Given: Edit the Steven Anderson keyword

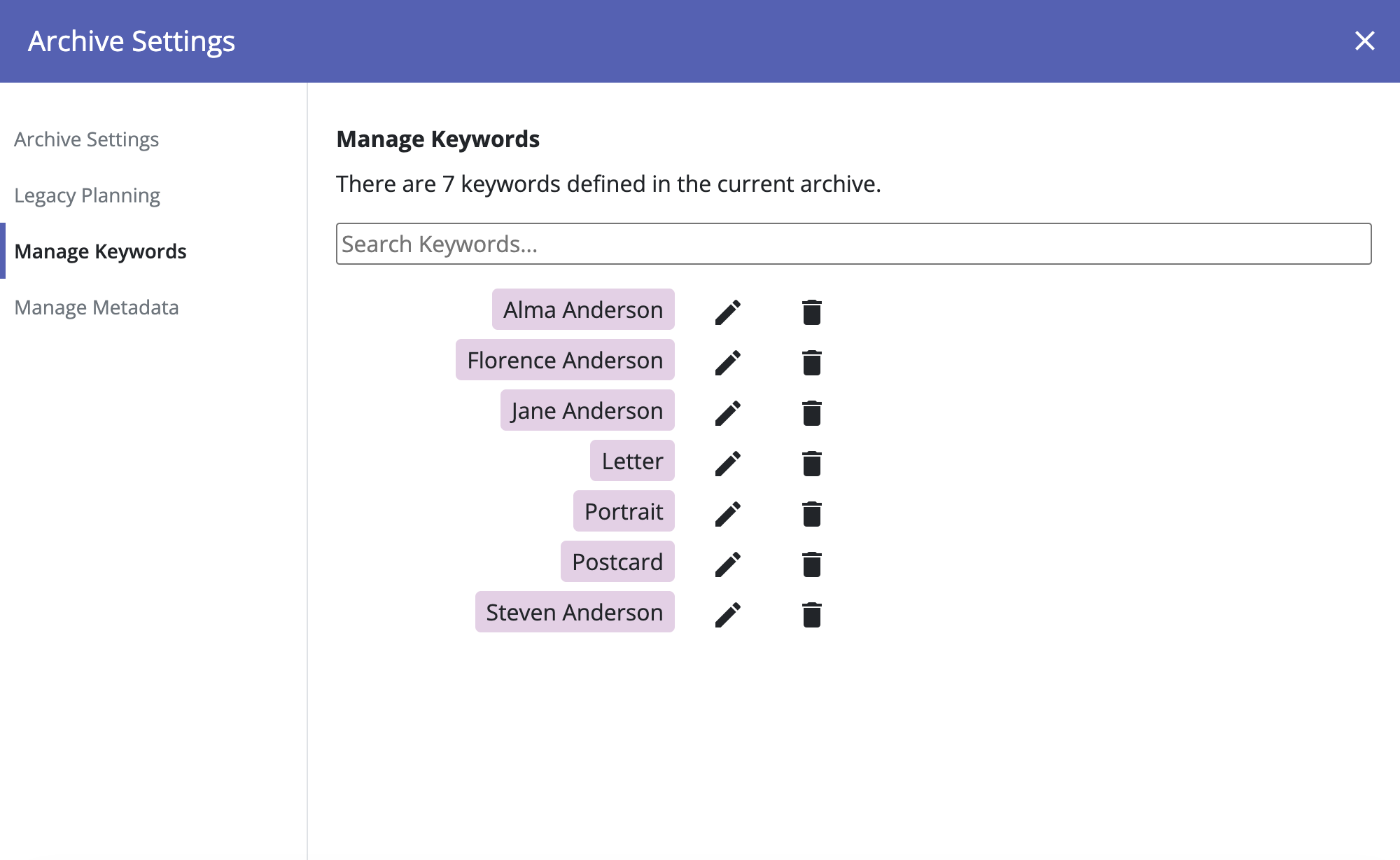Looking at the screenshot, I should (728, 615).
